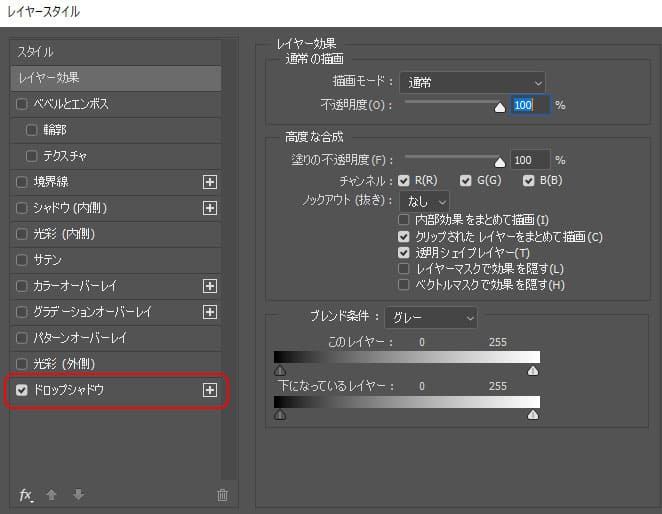Click the left effects list scrollbar

[228, 260]
